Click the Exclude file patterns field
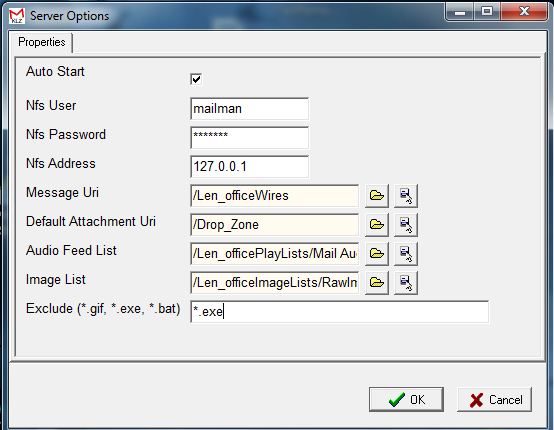The height and width of the screenshot is (430, 554). (x=340, y=311)
